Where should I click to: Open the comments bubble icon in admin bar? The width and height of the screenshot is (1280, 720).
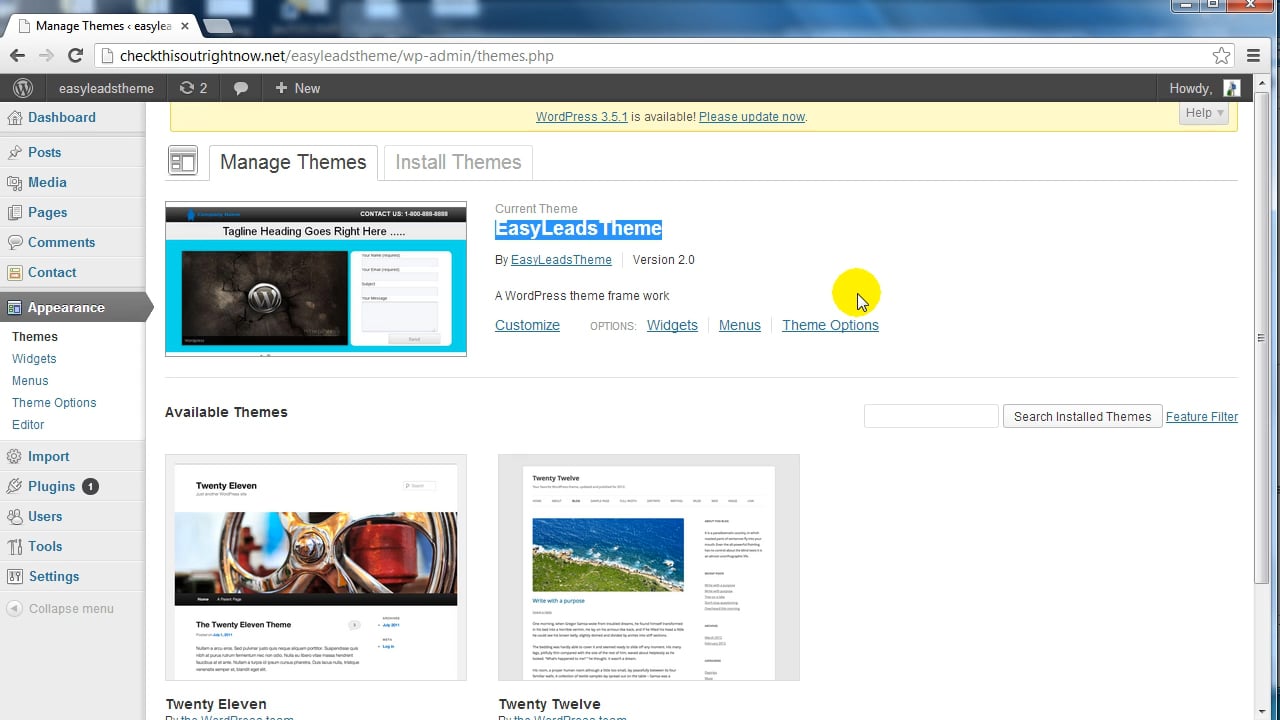241,88
